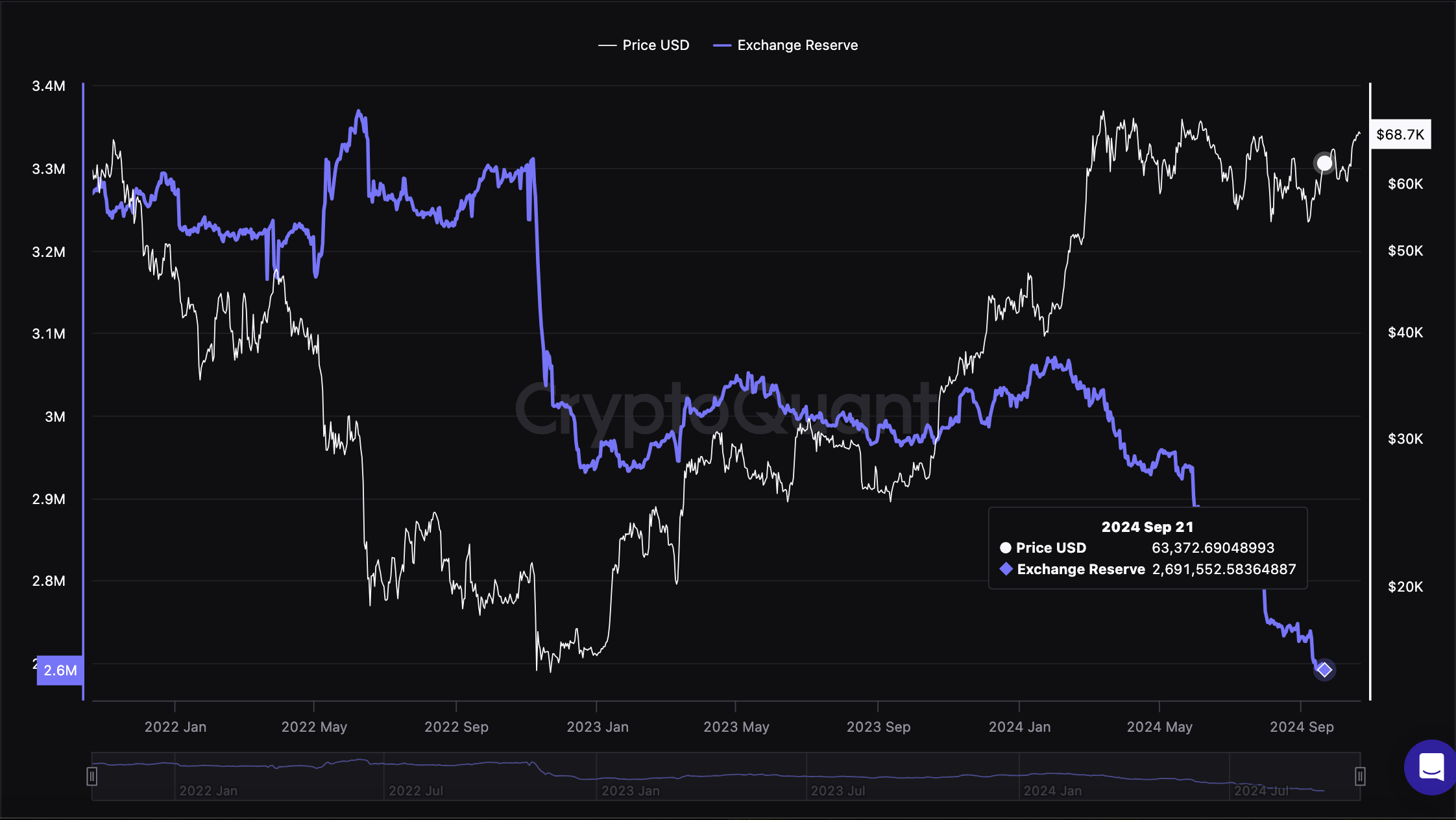The image size is (1456, 820).
Task: Click the 2024 May x-axis label
Action: click(1159, 727)
